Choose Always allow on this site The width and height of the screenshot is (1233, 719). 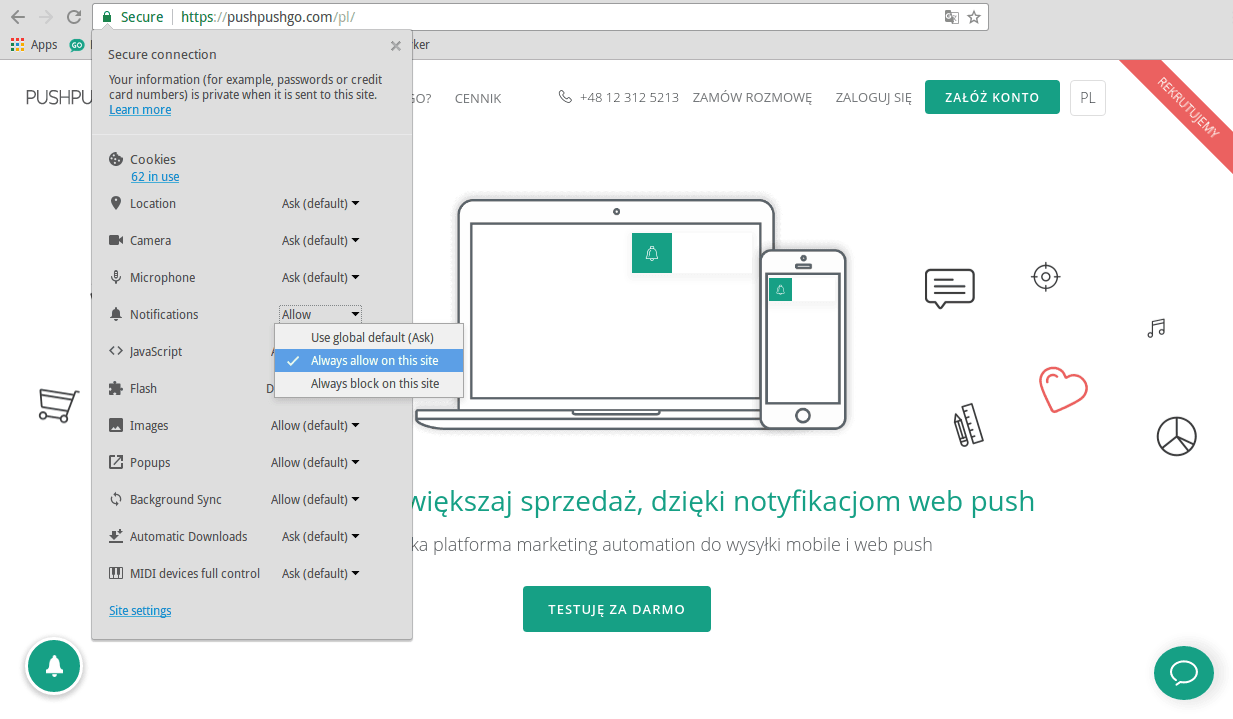point(369,361)
